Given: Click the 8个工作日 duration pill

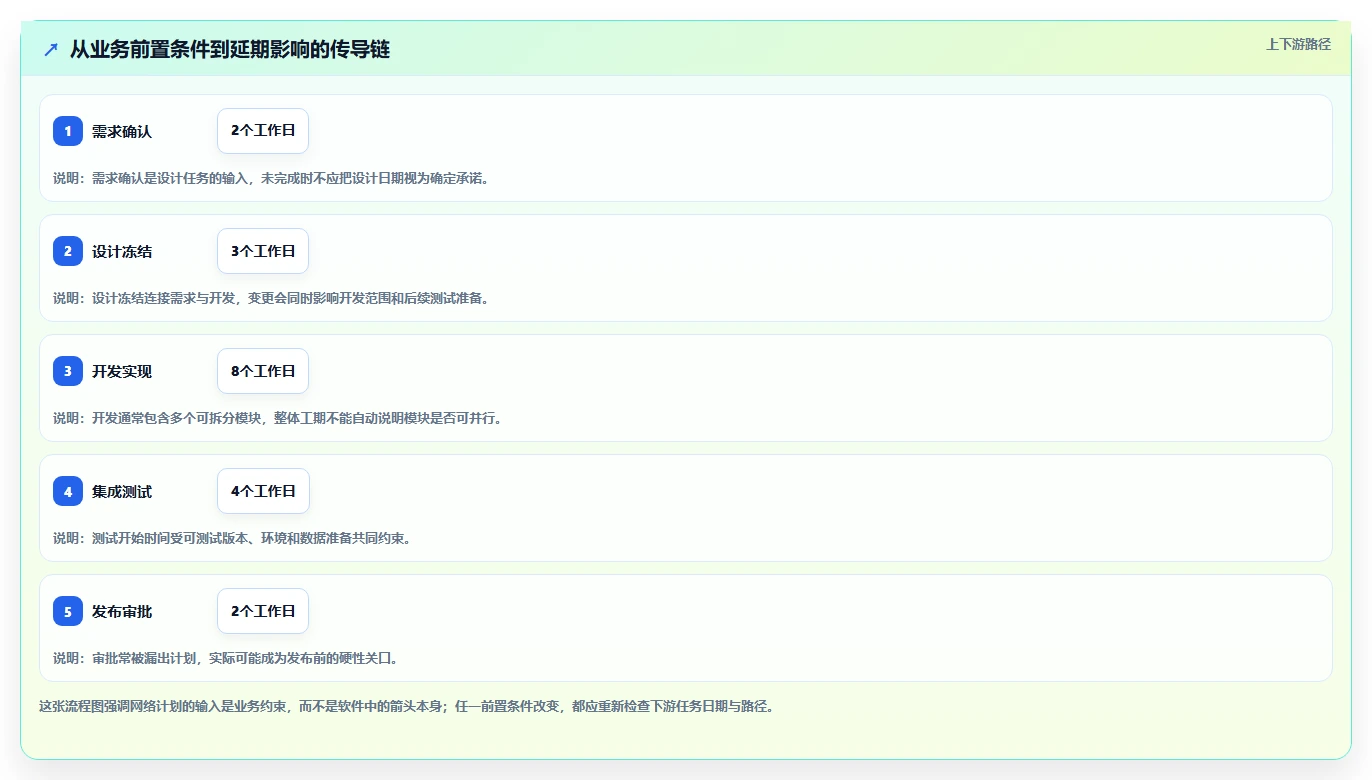Looking at the screenshot, I should click(263, 371).
